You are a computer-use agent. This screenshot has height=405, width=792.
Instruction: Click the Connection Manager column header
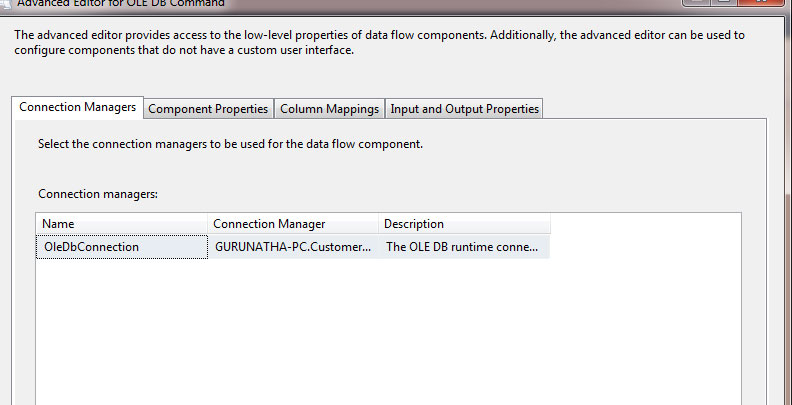[293, 224]
